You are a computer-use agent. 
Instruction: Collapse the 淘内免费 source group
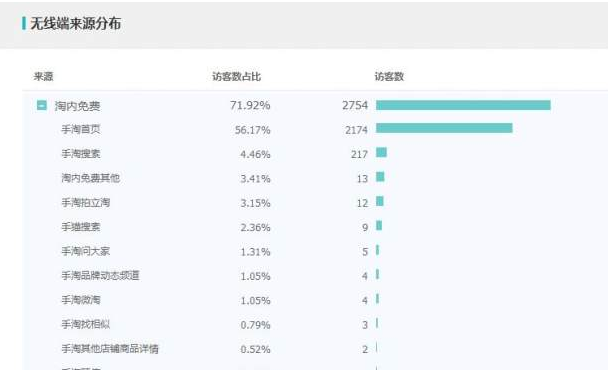pyautogui.click(x=42, y=105)
